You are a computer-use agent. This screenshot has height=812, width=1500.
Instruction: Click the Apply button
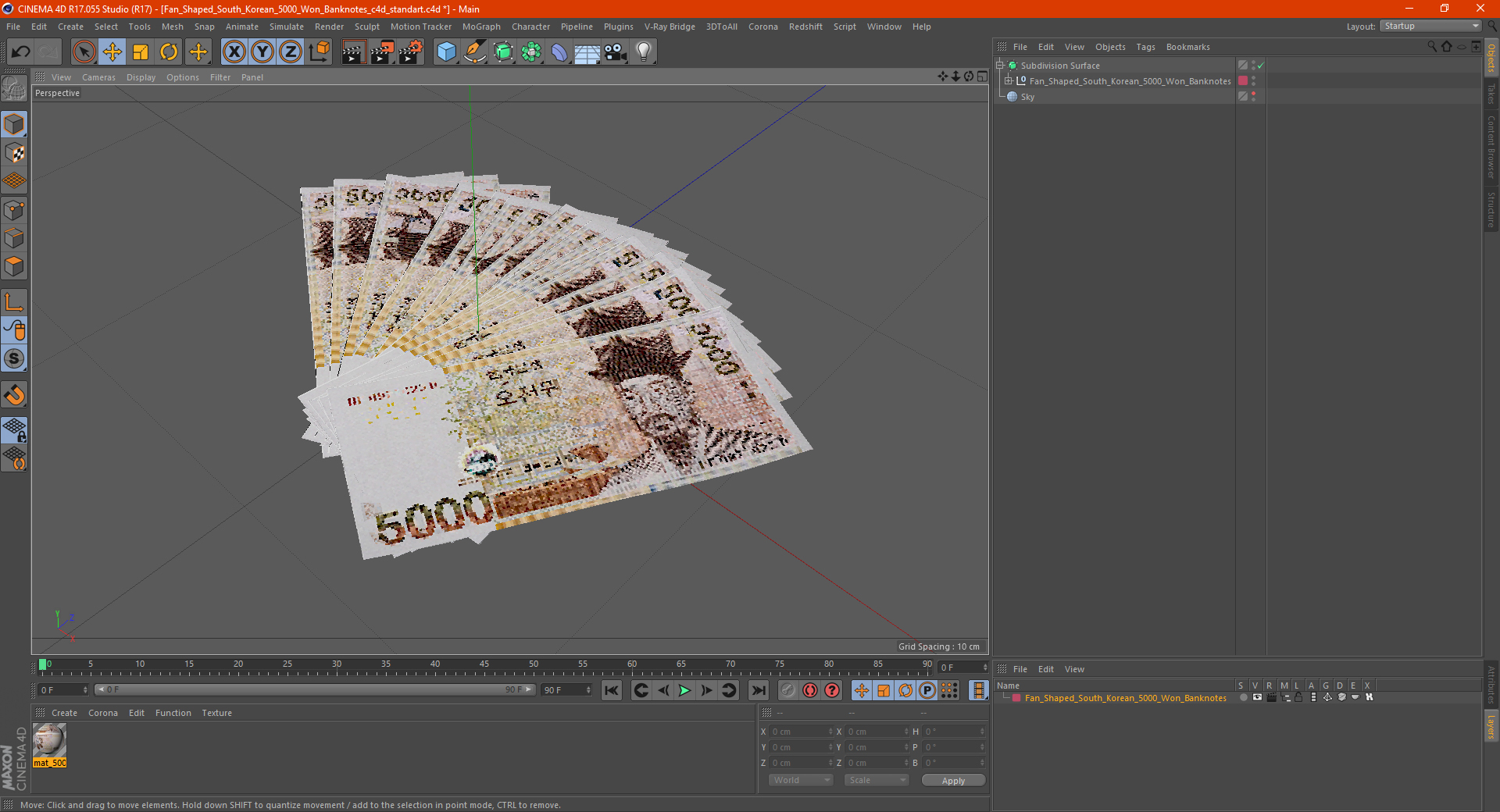tap(953, 781)
